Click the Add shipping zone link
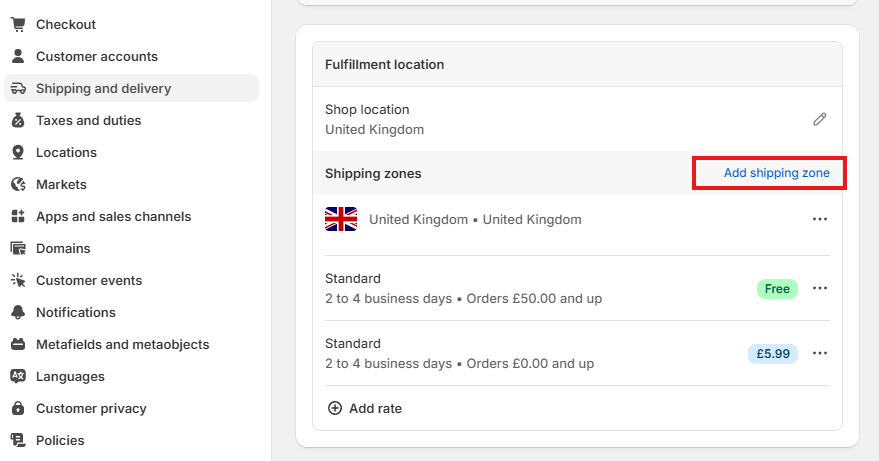879x461 pixels. click(776, 173)
